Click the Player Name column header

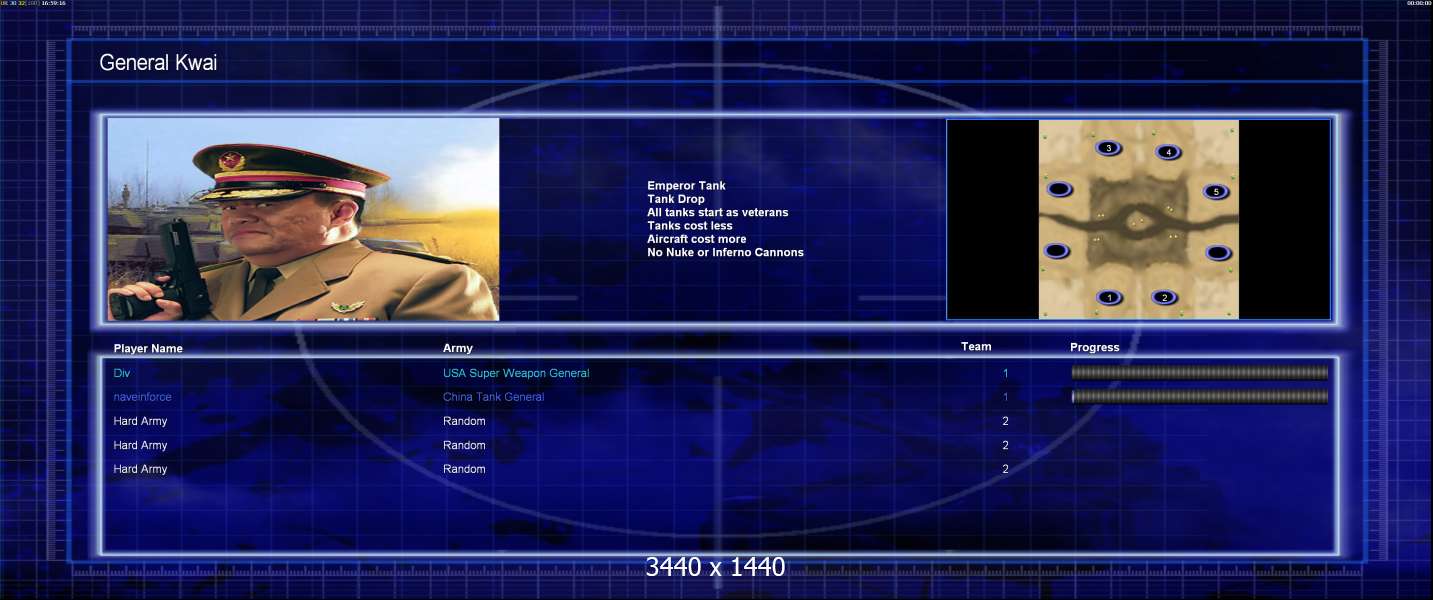tap(148, 349)
